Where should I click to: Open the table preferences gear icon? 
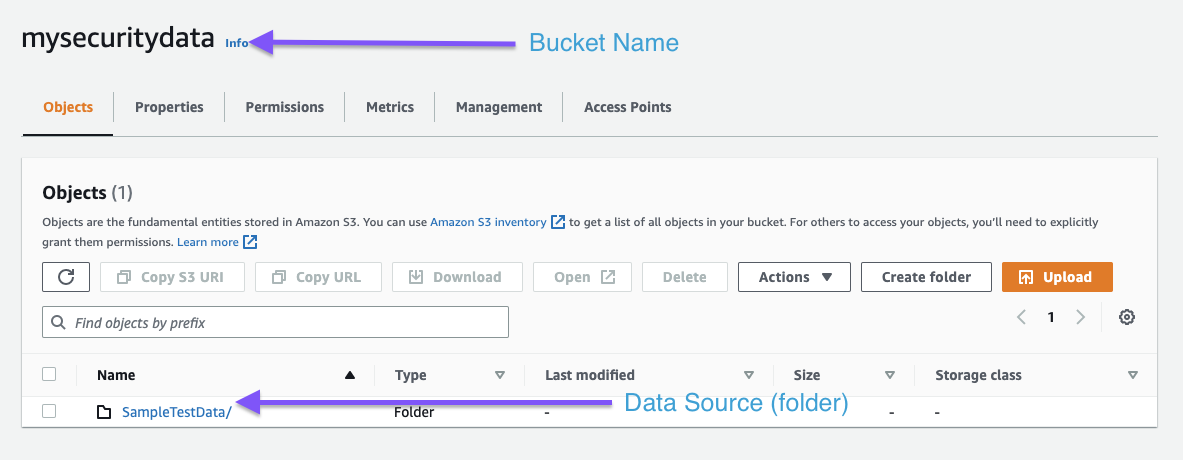(x=1127, y=317)
